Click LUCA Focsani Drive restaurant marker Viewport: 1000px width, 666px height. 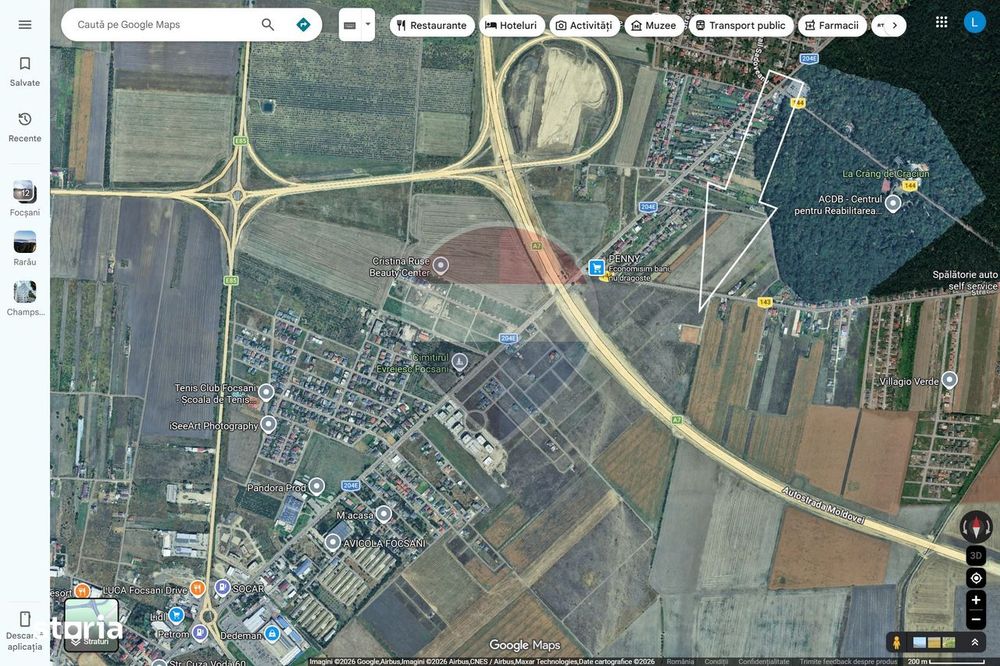tap(198, 588)
